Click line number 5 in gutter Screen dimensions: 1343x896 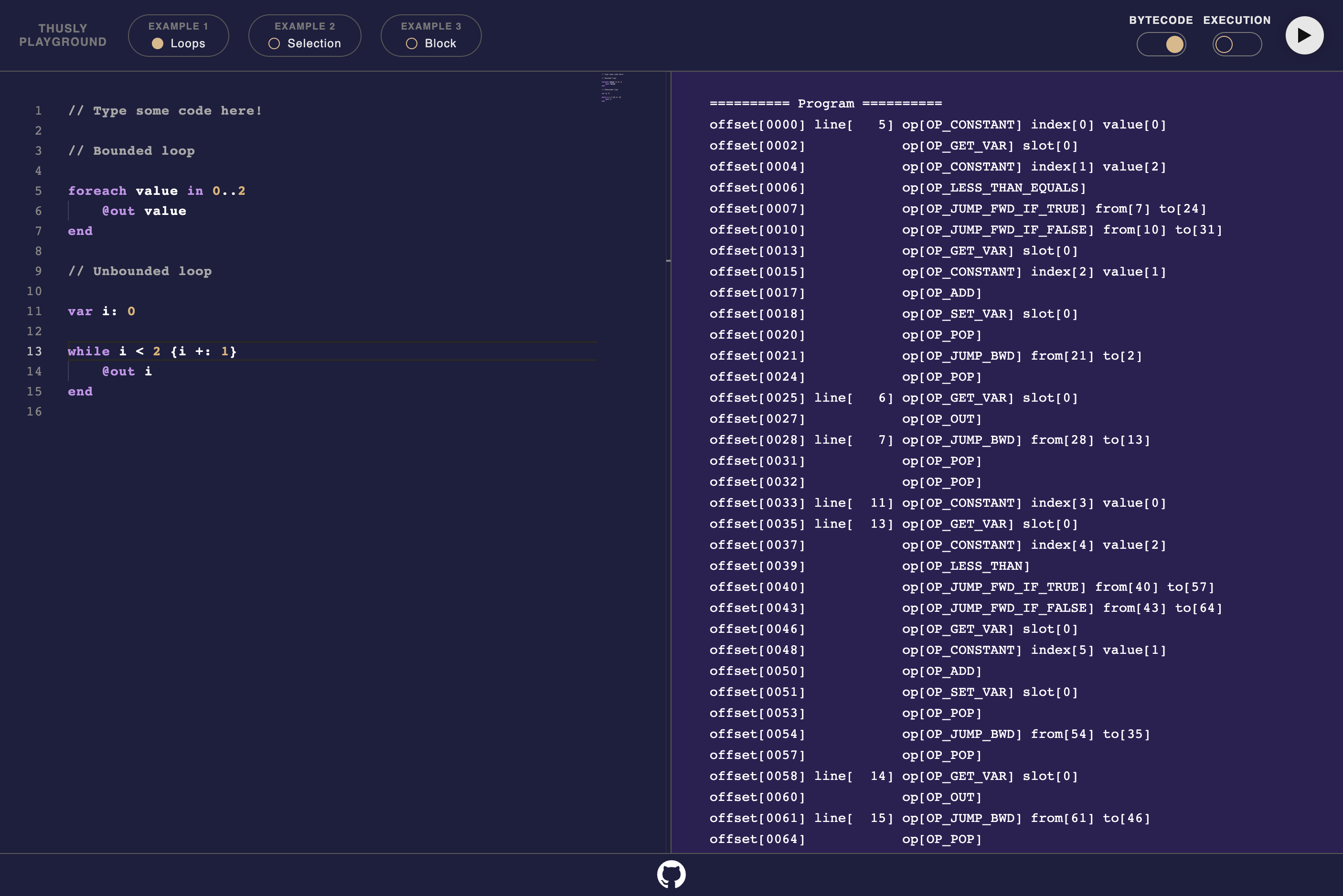38,191
